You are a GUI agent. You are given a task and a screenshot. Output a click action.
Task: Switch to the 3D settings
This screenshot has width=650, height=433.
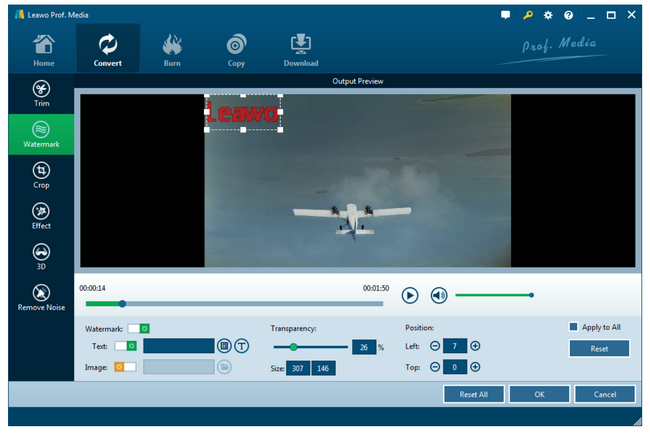click(41, 256)
